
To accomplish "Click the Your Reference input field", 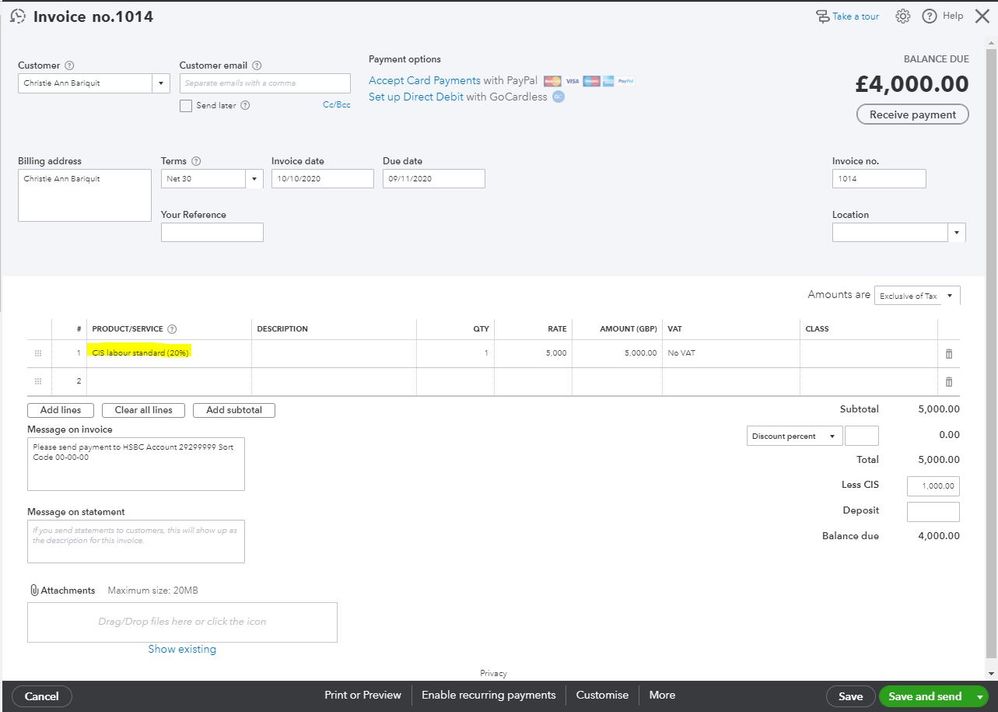I will coord(212,232).
